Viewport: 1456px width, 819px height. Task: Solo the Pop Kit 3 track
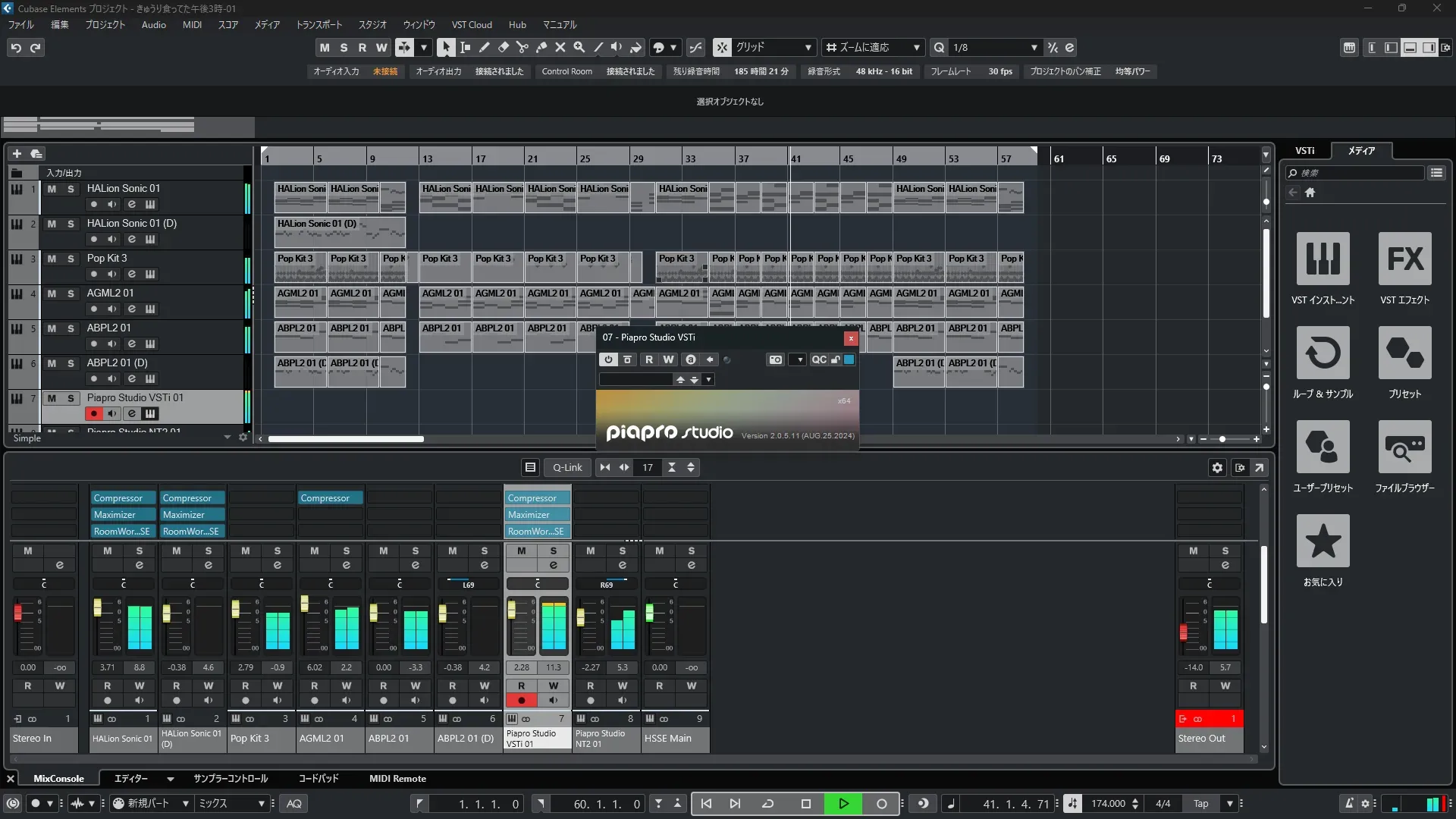tap(71, 259)
